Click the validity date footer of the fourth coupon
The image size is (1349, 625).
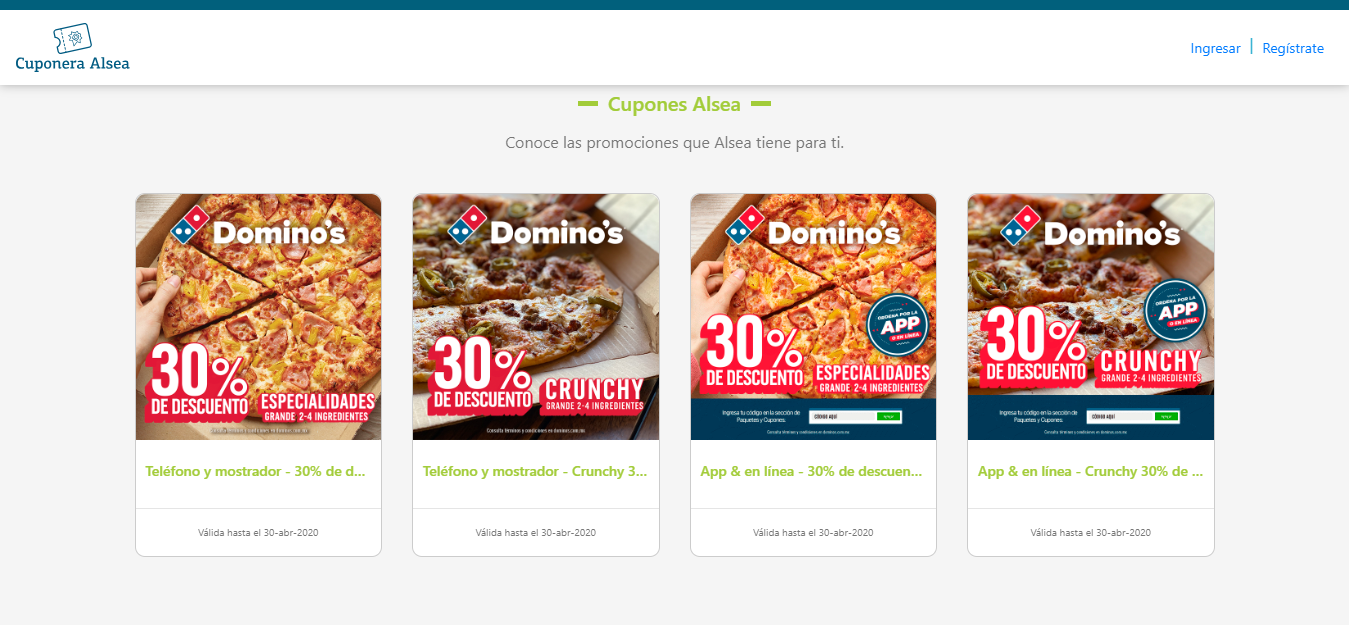coord(1091,532)
